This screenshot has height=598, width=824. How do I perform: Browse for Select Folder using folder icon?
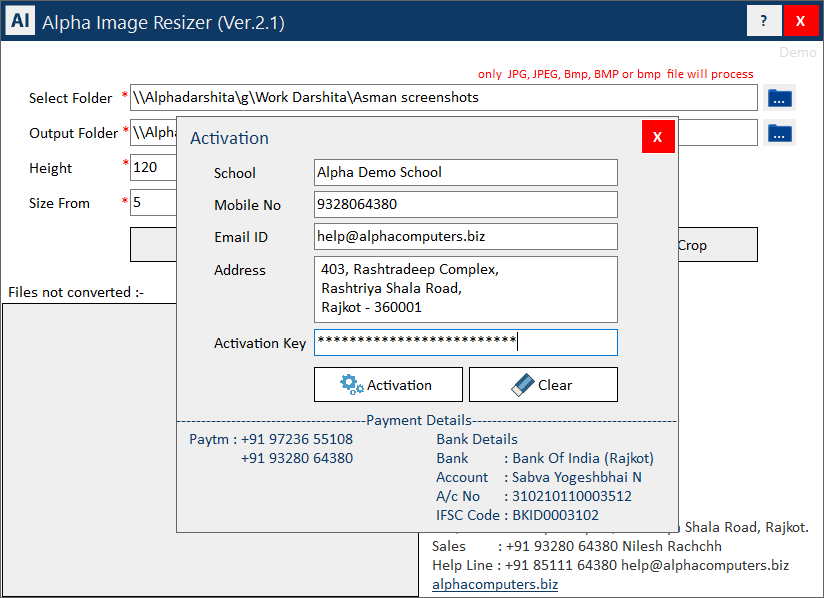780,98
